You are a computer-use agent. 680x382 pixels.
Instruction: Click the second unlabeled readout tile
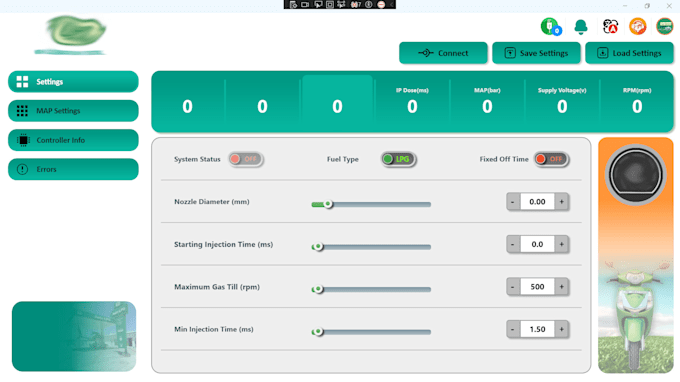pyautogui.click(x=262, y=101)
